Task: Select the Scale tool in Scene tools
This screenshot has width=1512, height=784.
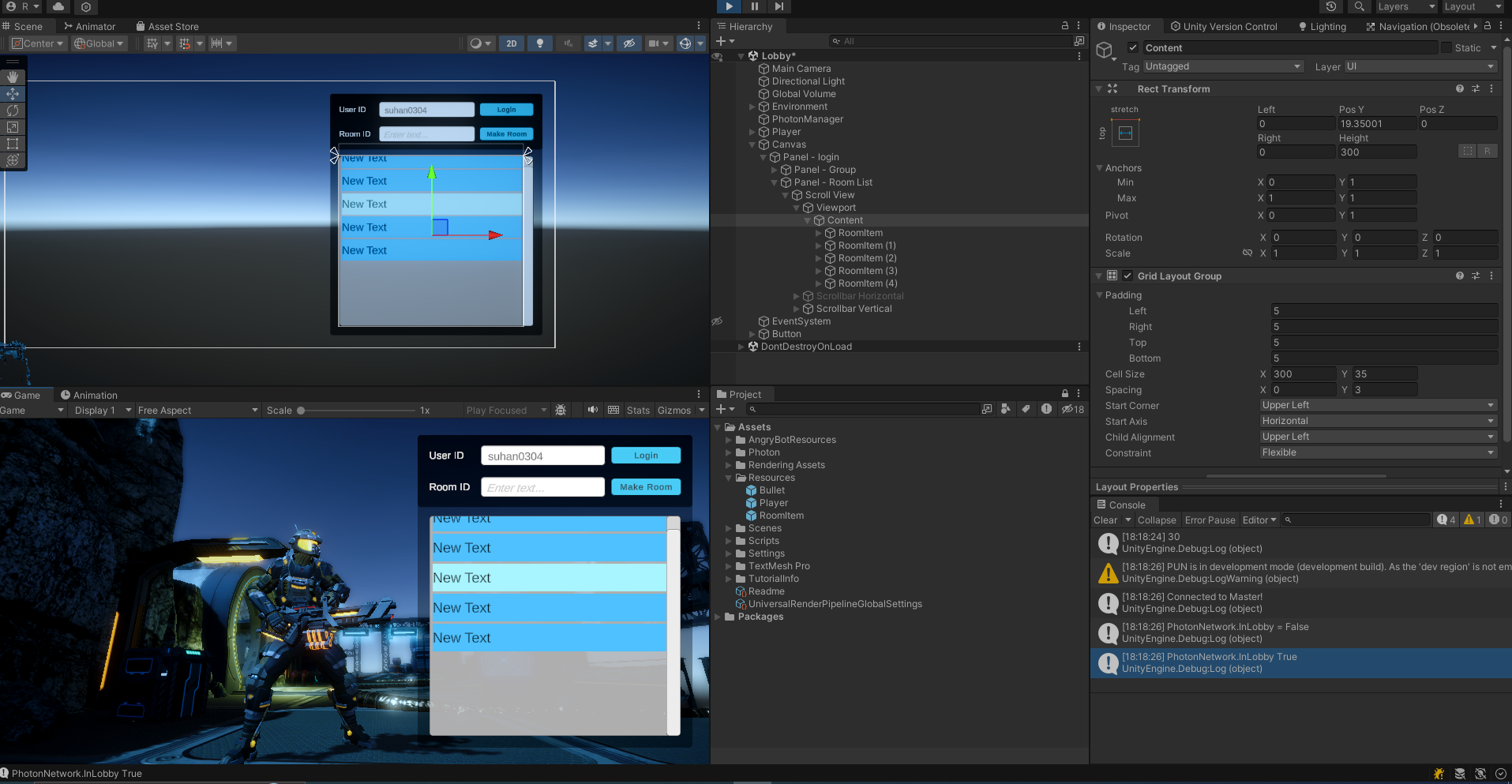Action: coord(13,127)
